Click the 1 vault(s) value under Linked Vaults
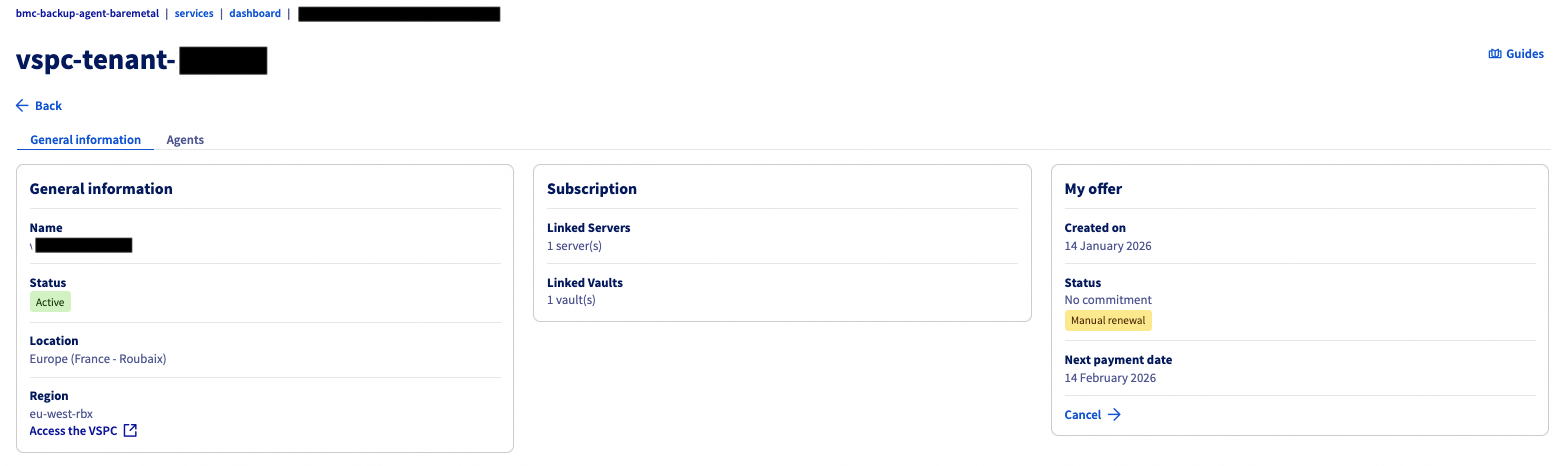 click(571, 300)
